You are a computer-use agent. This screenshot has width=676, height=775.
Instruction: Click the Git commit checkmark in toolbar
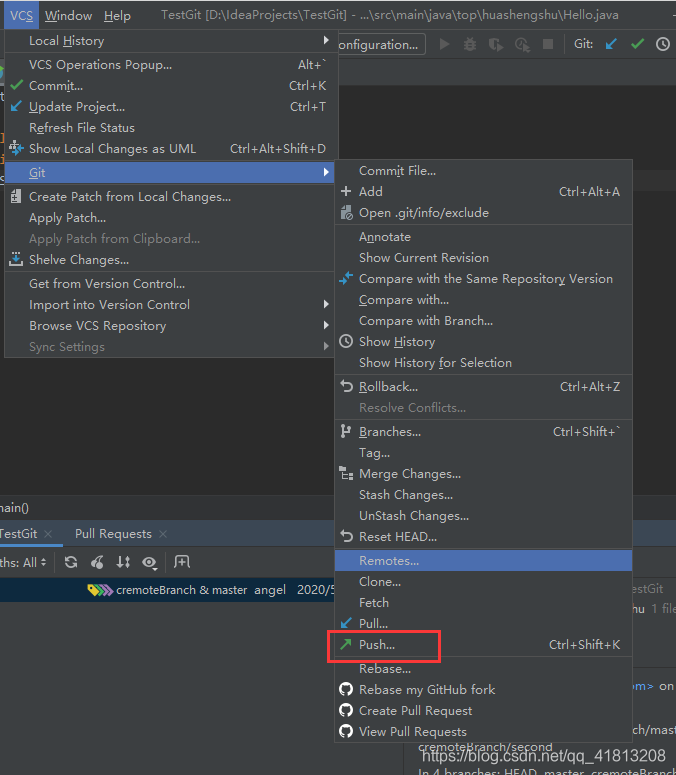pyautogui.click(x=637, y=44)
